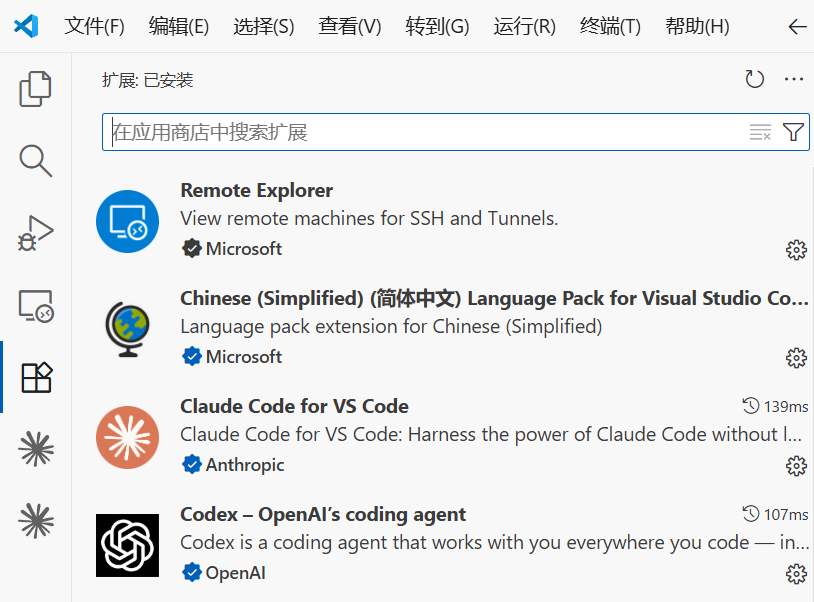
Task: Go back with the title bar arrow
Action: 797,26
